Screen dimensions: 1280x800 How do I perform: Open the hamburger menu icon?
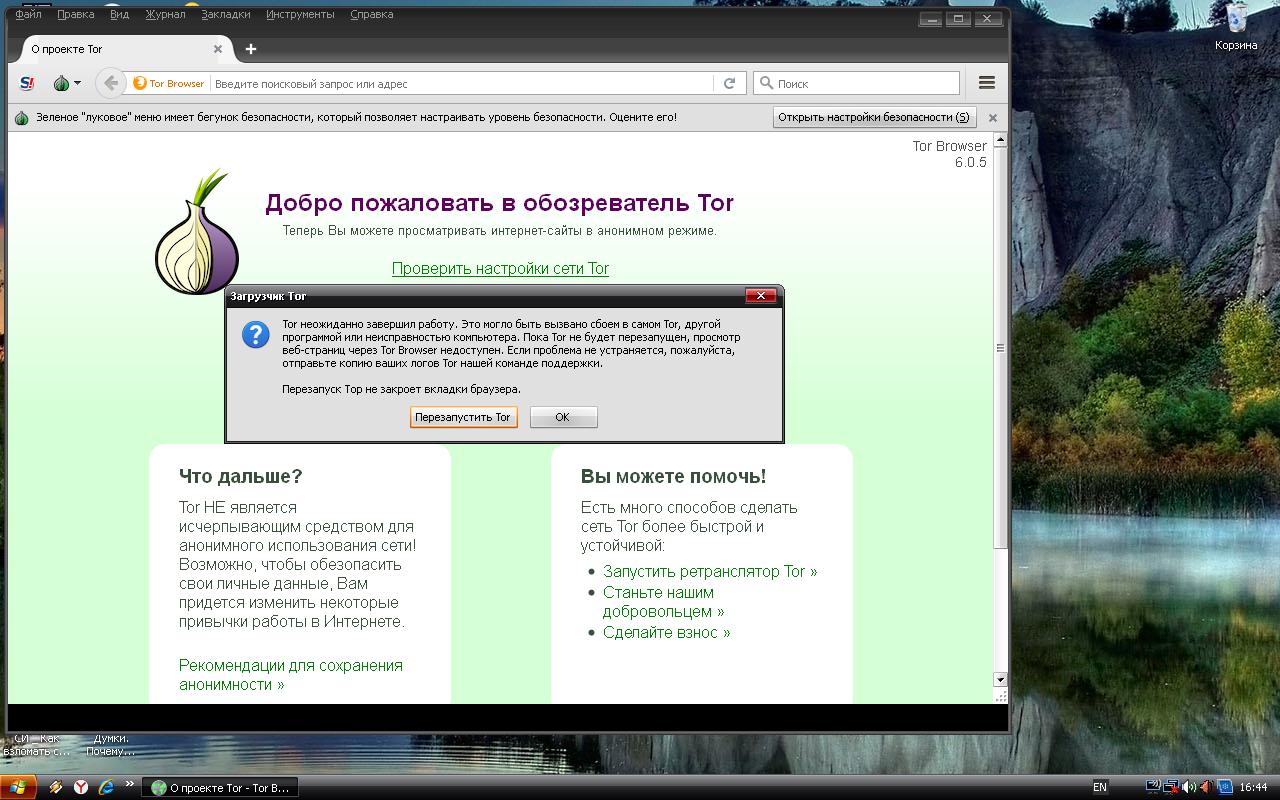click(x=987, y=83)
